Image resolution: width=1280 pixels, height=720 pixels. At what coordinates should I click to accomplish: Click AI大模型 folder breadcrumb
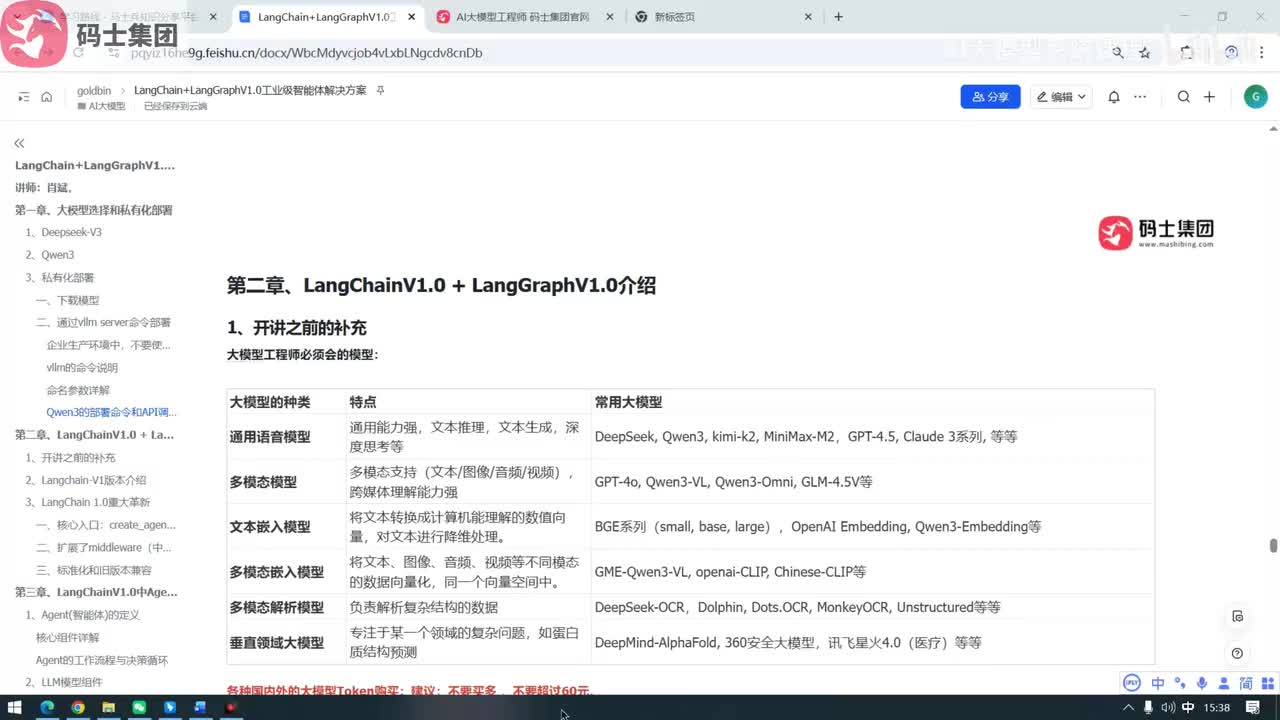101,106
